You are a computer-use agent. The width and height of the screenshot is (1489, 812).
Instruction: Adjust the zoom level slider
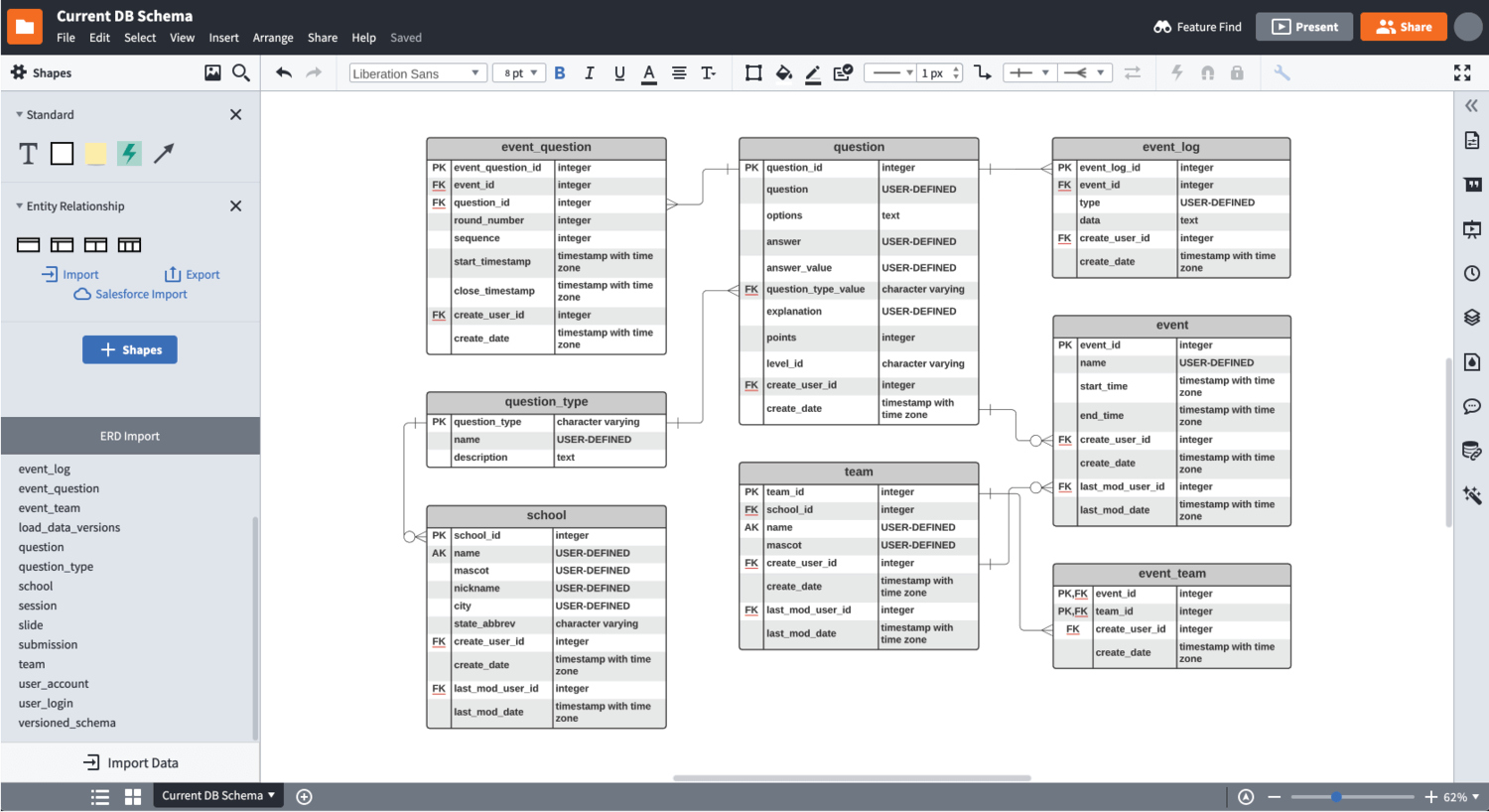coord(1336,797)
